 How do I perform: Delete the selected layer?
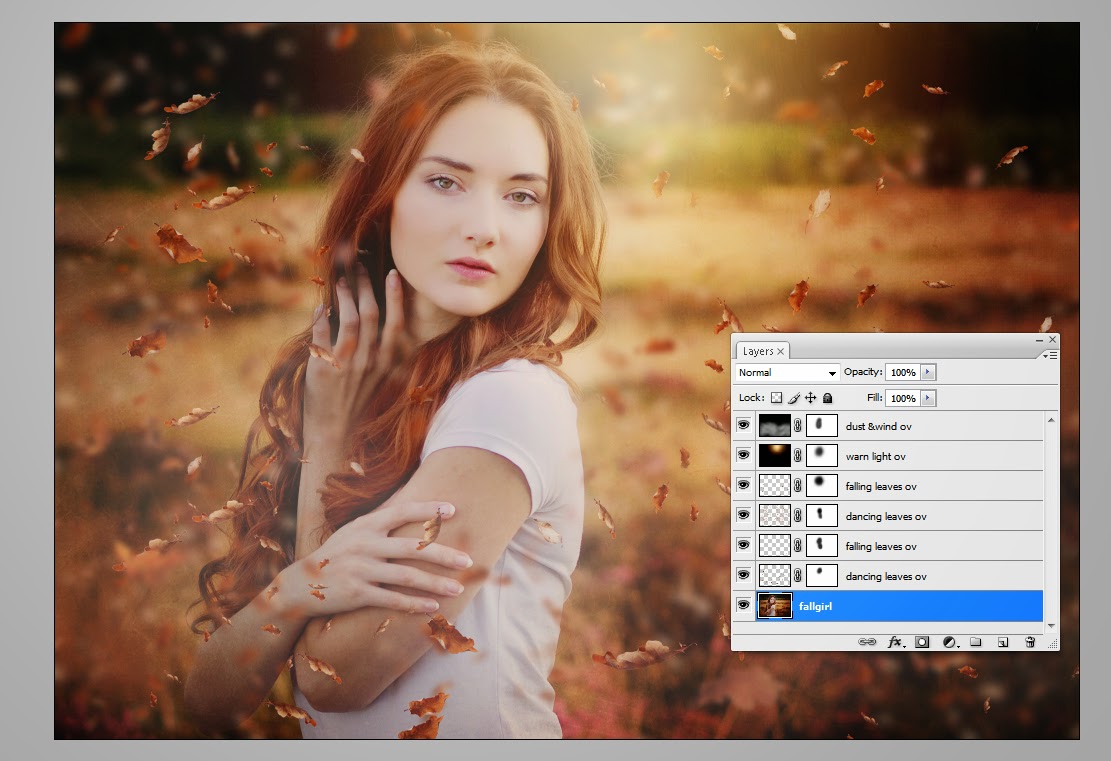(x=1030, y=643)
